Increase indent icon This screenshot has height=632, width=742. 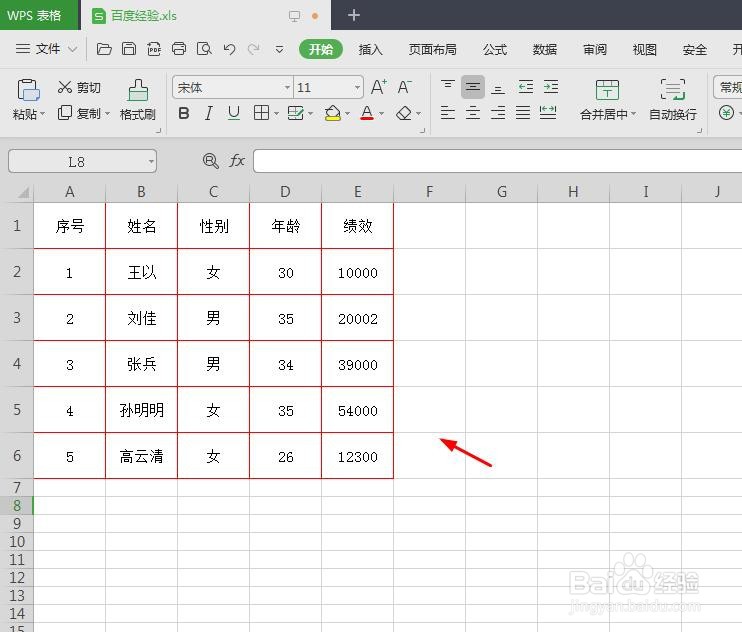pos(551,87)
